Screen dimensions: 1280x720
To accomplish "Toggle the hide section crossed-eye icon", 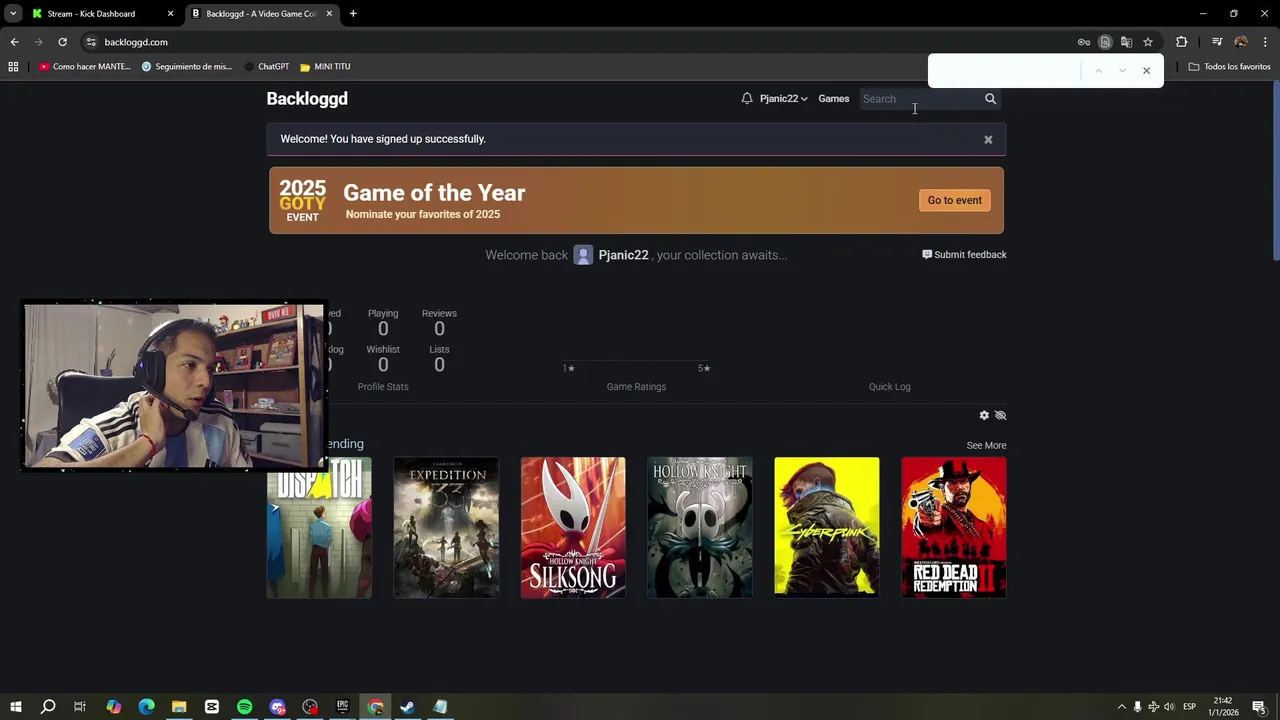I will click(x=1000, y=415).
